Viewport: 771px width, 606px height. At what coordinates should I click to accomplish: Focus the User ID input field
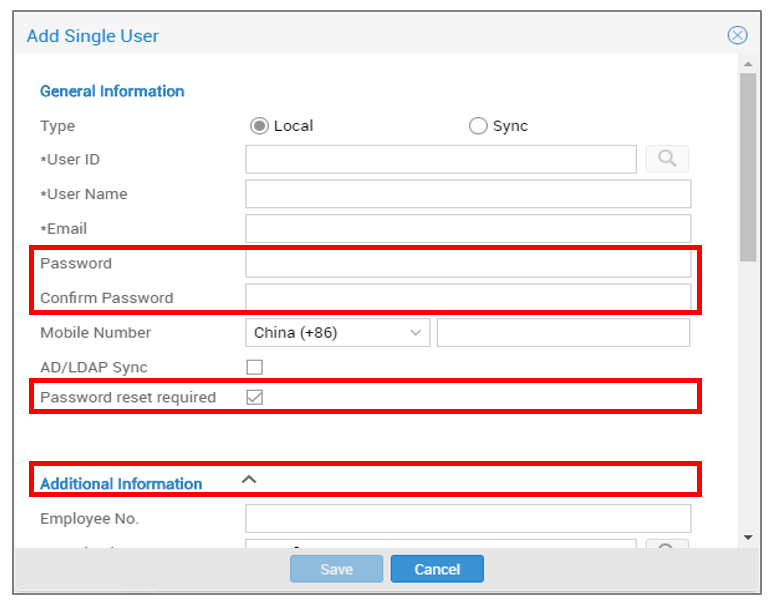pos(441,159)
